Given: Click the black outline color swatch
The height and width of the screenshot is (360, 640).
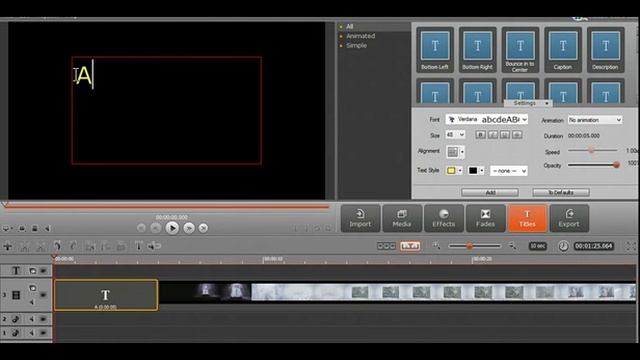Looking at the screenshot, I should pyautogui.click(x=473, y=171).
